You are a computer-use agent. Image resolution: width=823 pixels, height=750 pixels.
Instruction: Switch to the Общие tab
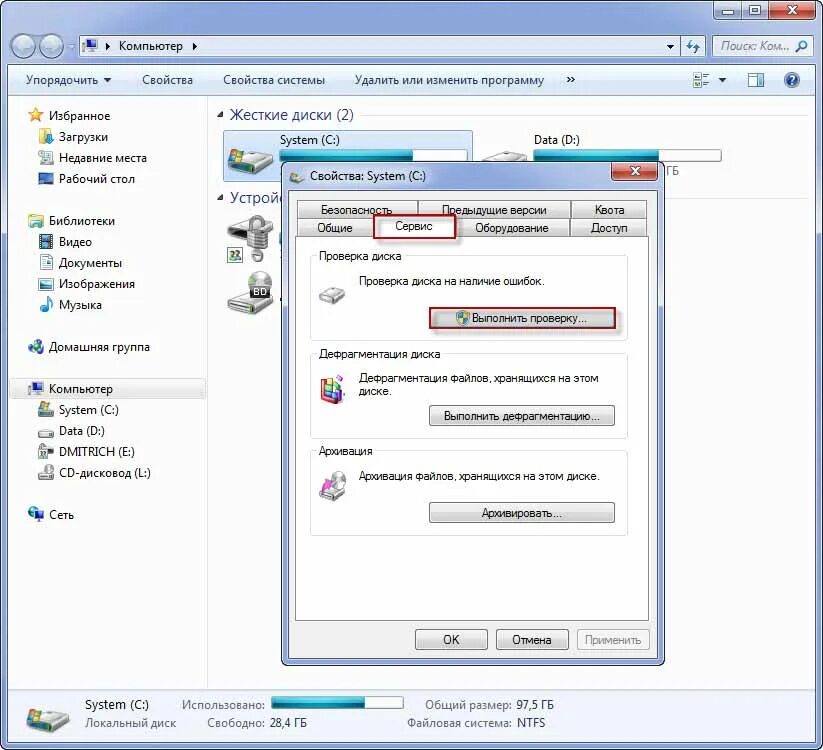(335, 228)
